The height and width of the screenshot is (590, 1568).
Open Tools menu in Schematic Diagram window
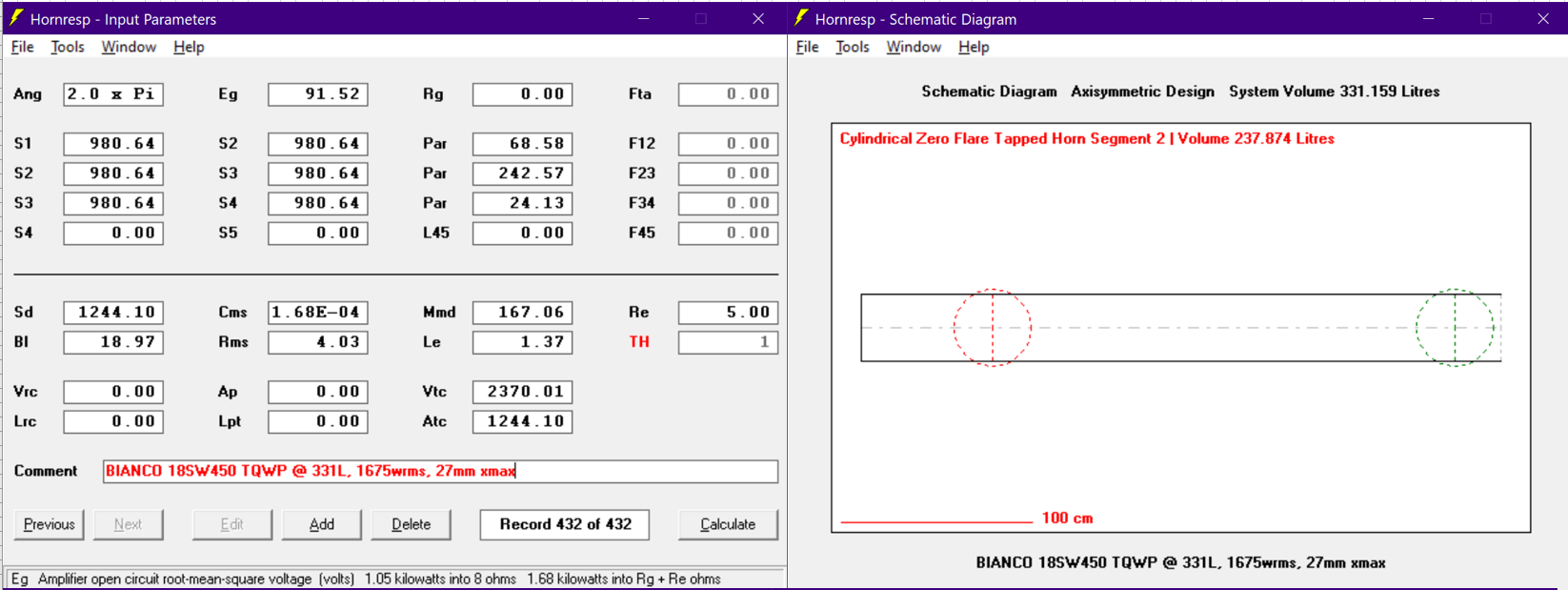pos(853,47)
